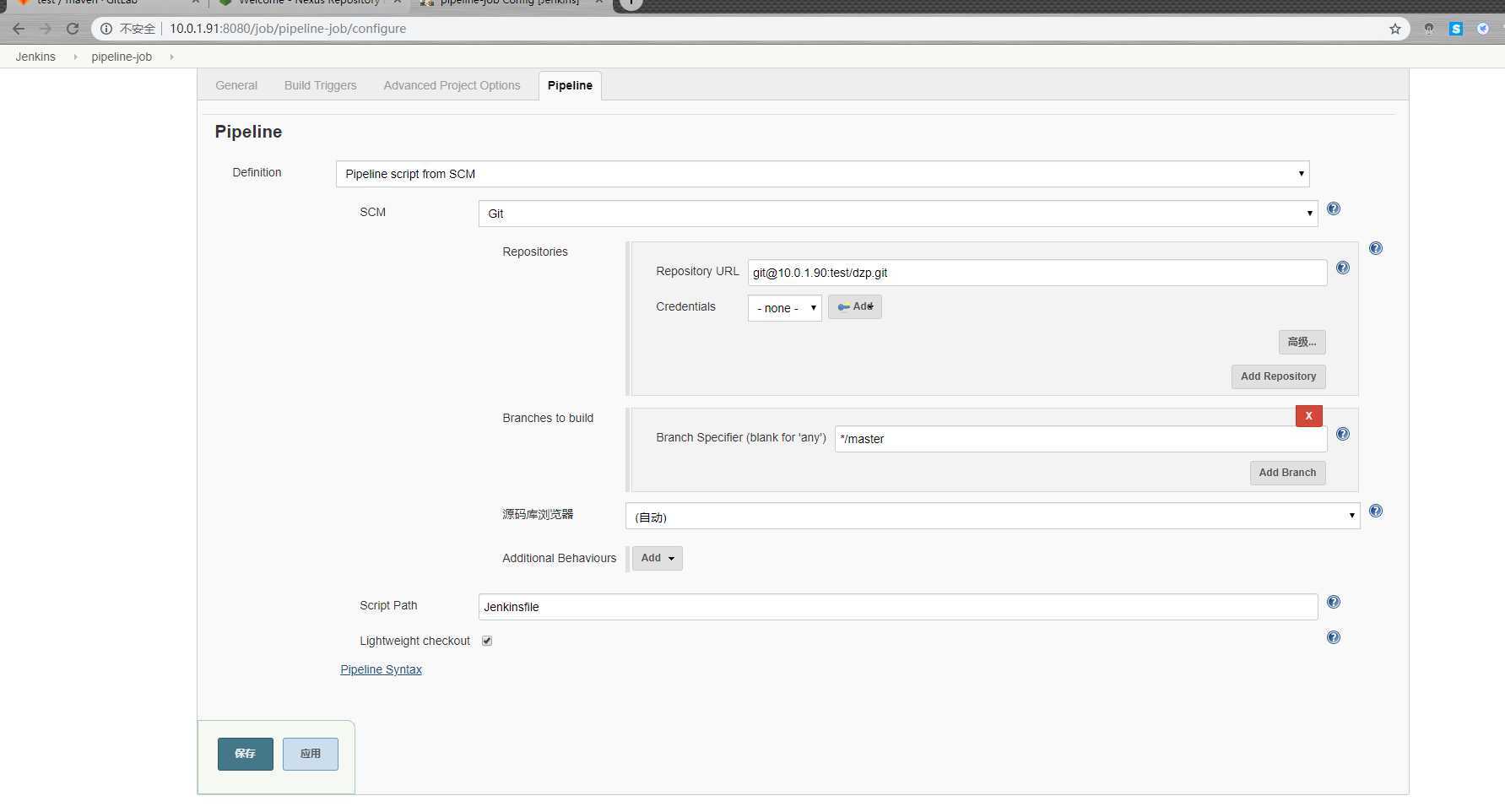The image size is (1505, 812).
Task: Open the Advanced Project Options tab
Action: click(452, 85)
